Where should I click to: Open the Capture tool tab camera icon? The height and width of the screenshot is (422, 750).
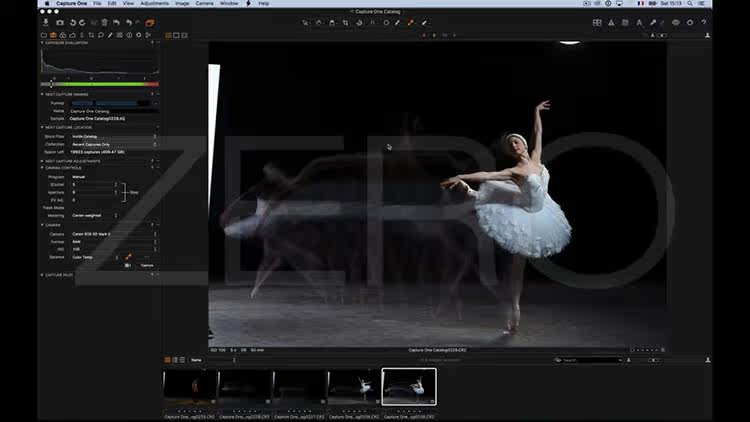[55, 35]
